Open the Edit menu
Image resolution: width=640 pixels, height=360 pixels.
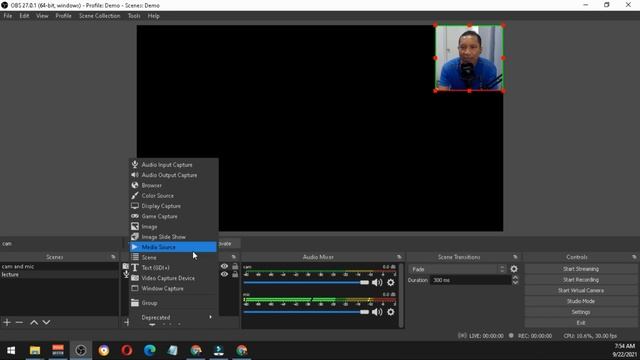pyautogui.click(x=24, y=16)
